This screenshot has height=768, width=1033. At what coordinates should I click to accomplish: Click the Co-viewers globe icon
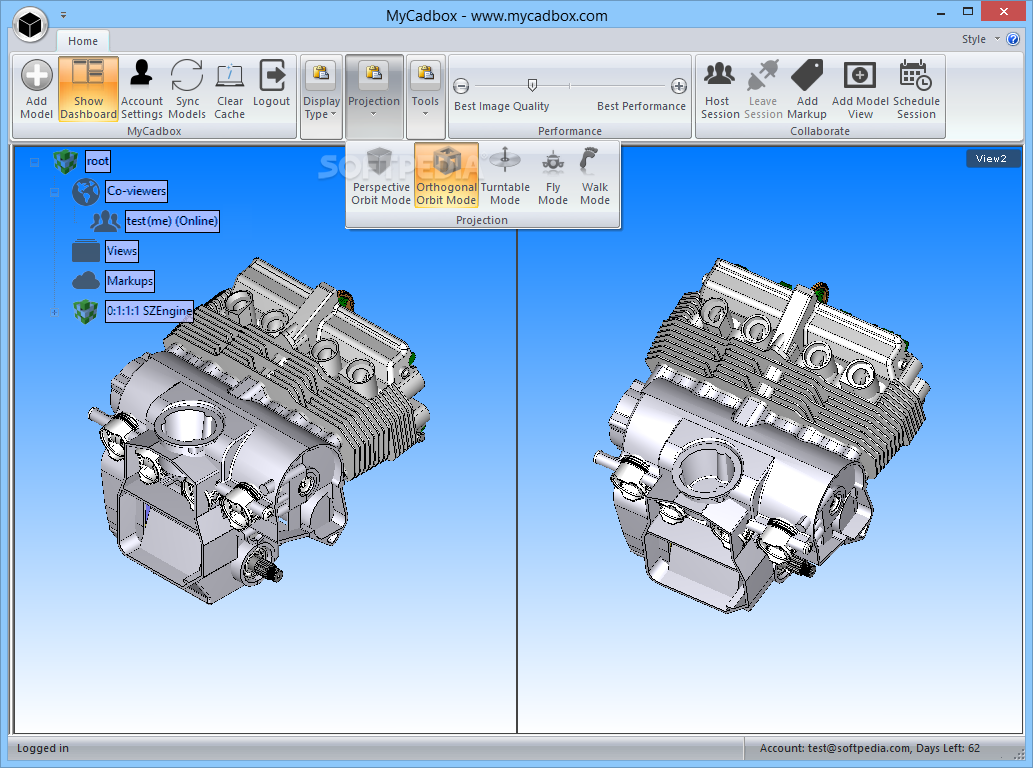coord(86,192)
